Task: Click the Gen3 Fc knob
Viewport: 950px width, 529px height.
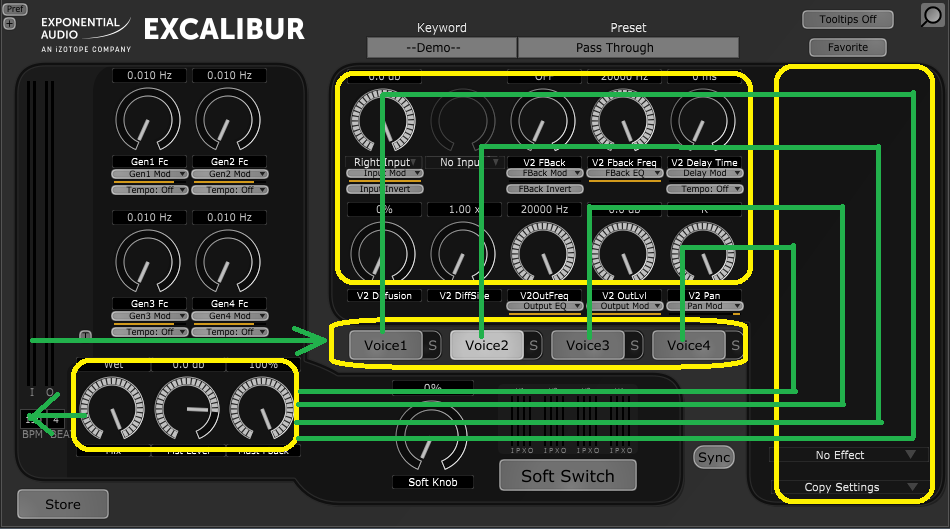Action: [x=148, y=261]
